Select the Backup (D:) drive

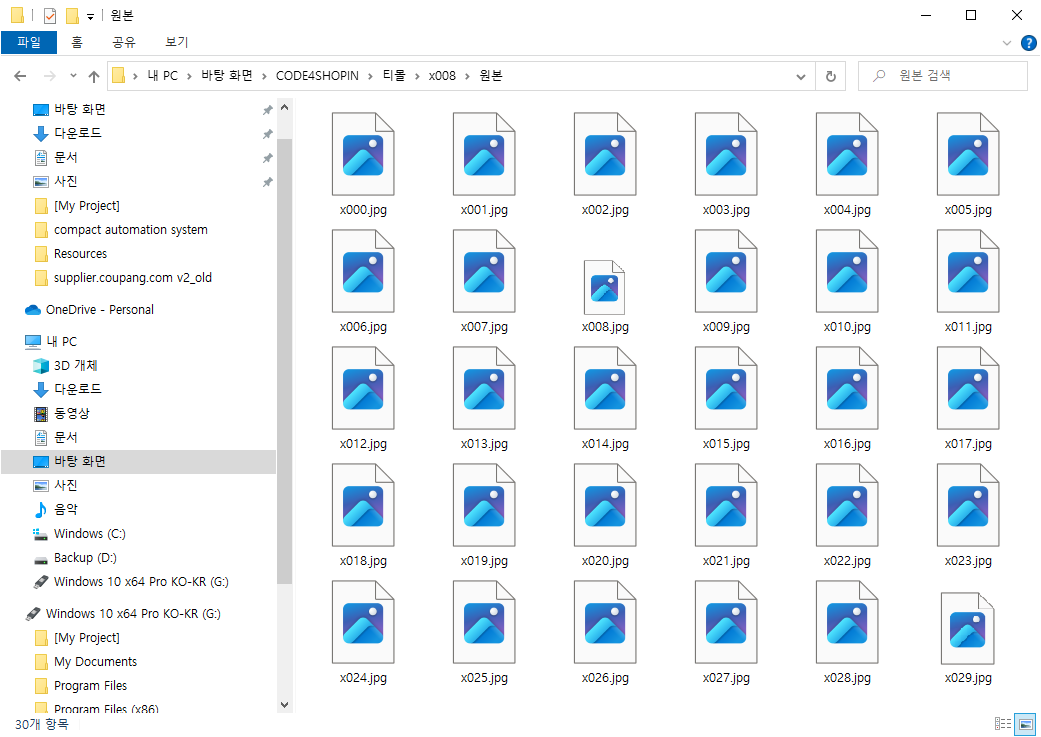tap(84, 557)
